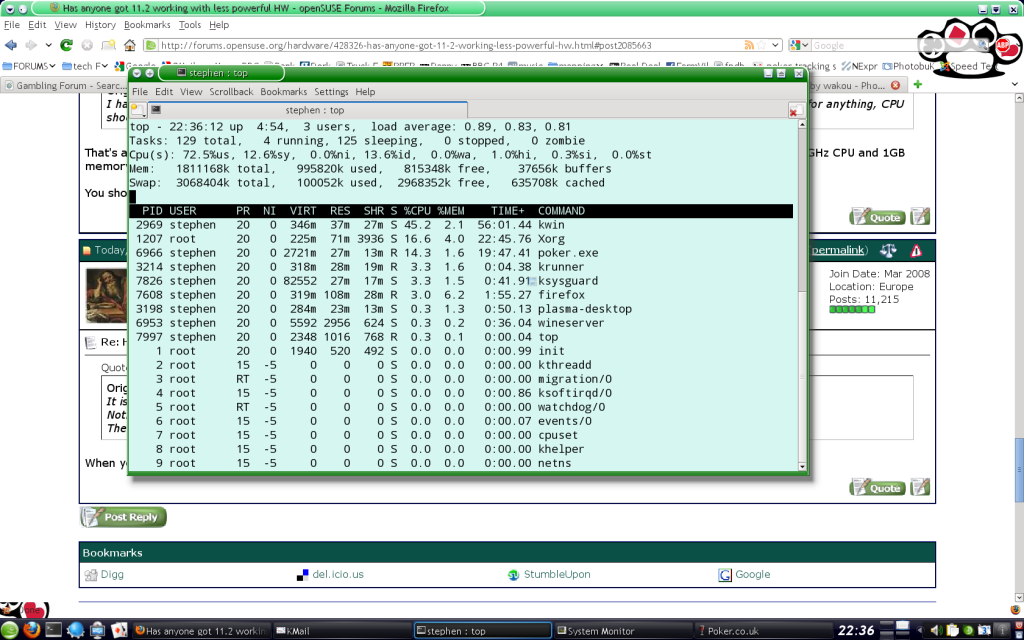Click the RSS feed icon in URL bar

click(x=749, y=45)
